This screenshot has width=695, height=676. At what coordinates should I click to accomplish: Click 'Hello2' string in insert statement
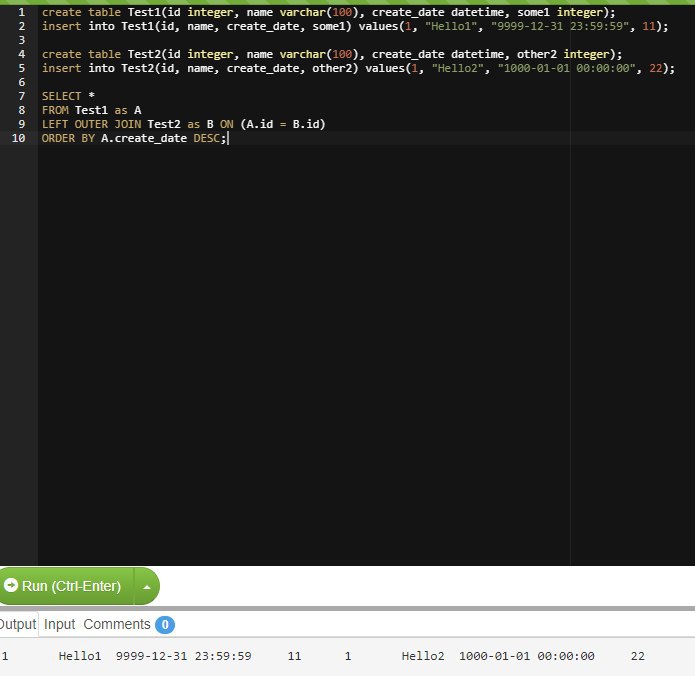457,68
